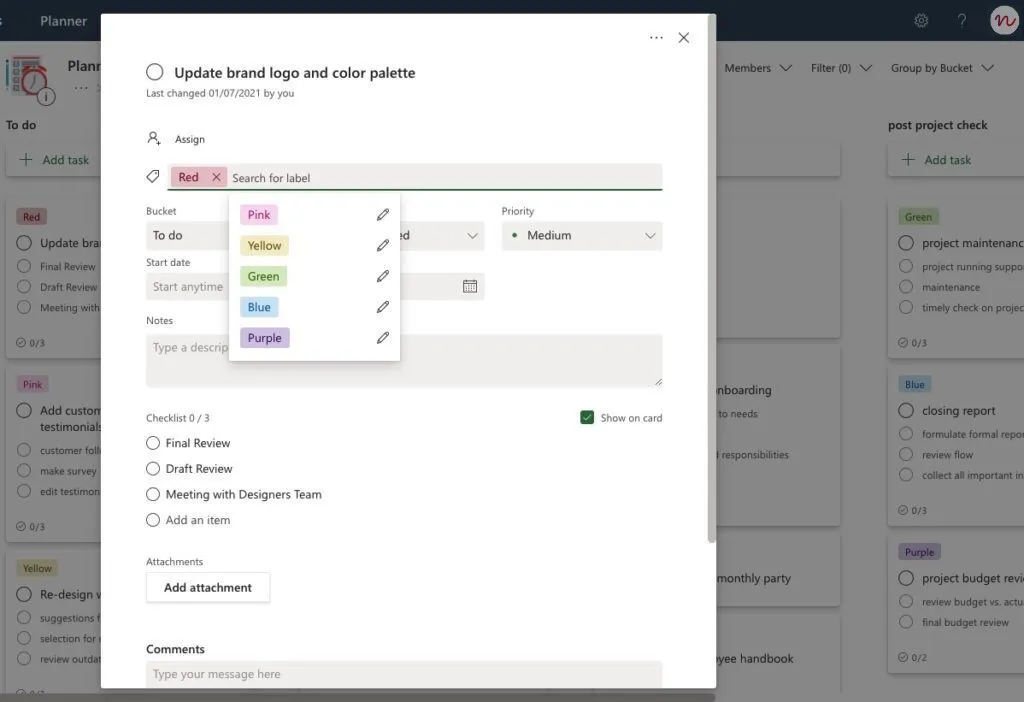Screen dimensions: 1024x702
Task: Select Green from label list
Action: pyautogui.click(x=263, y=276)
